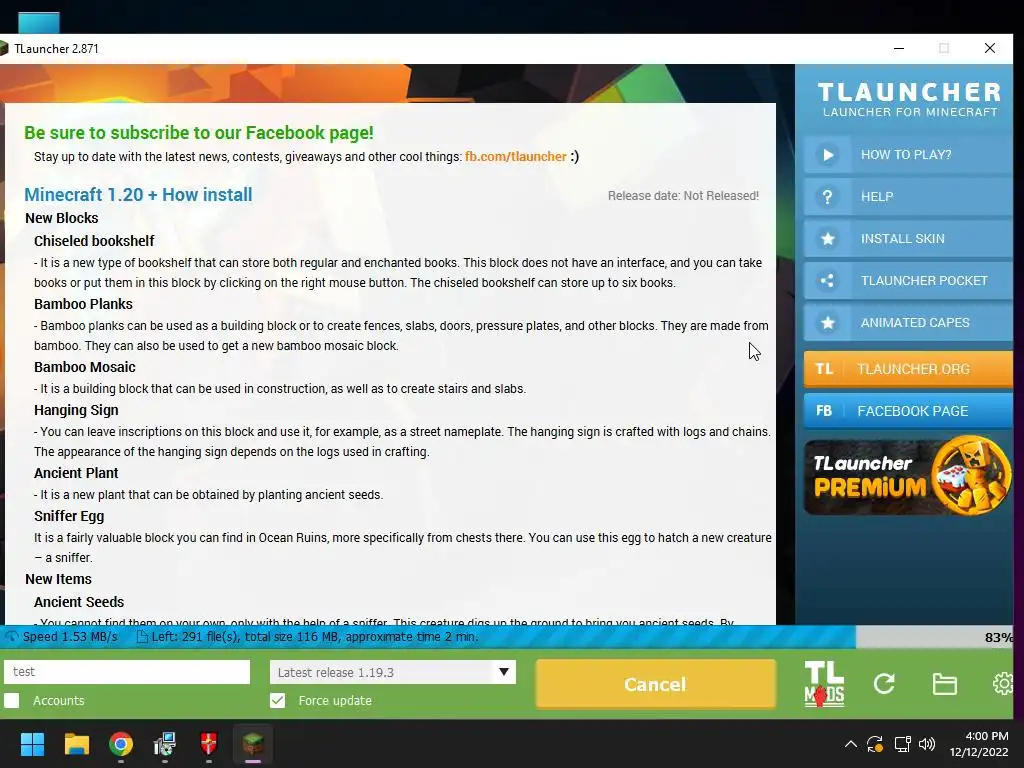1024x768 pixels.
Task: Open TLAUNCHER POCKET menu item
Action: click(908, 281)
